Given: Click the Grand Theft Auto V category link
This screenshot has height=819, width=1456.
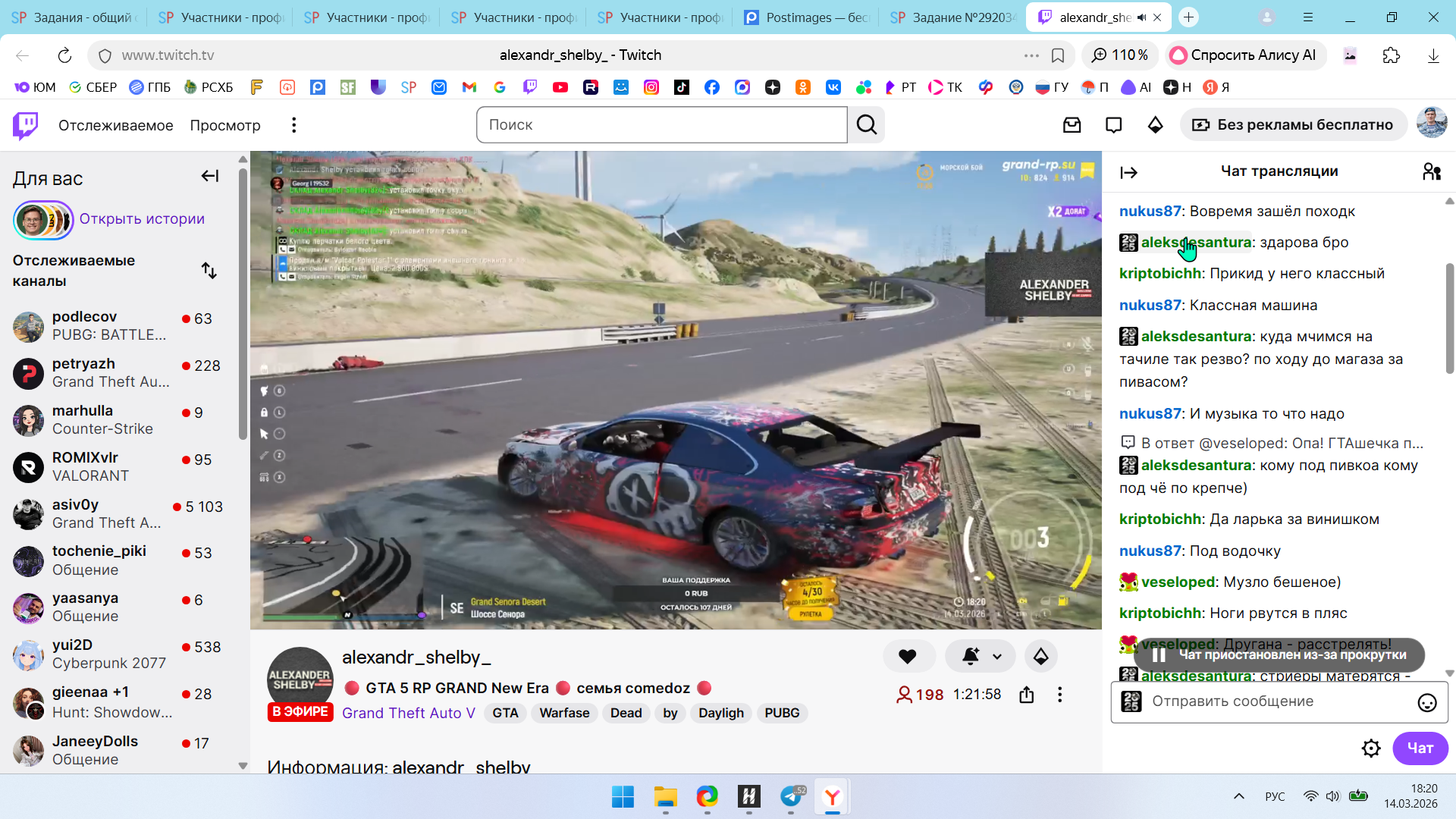Looking at the screenshot, I should (408, 713).
